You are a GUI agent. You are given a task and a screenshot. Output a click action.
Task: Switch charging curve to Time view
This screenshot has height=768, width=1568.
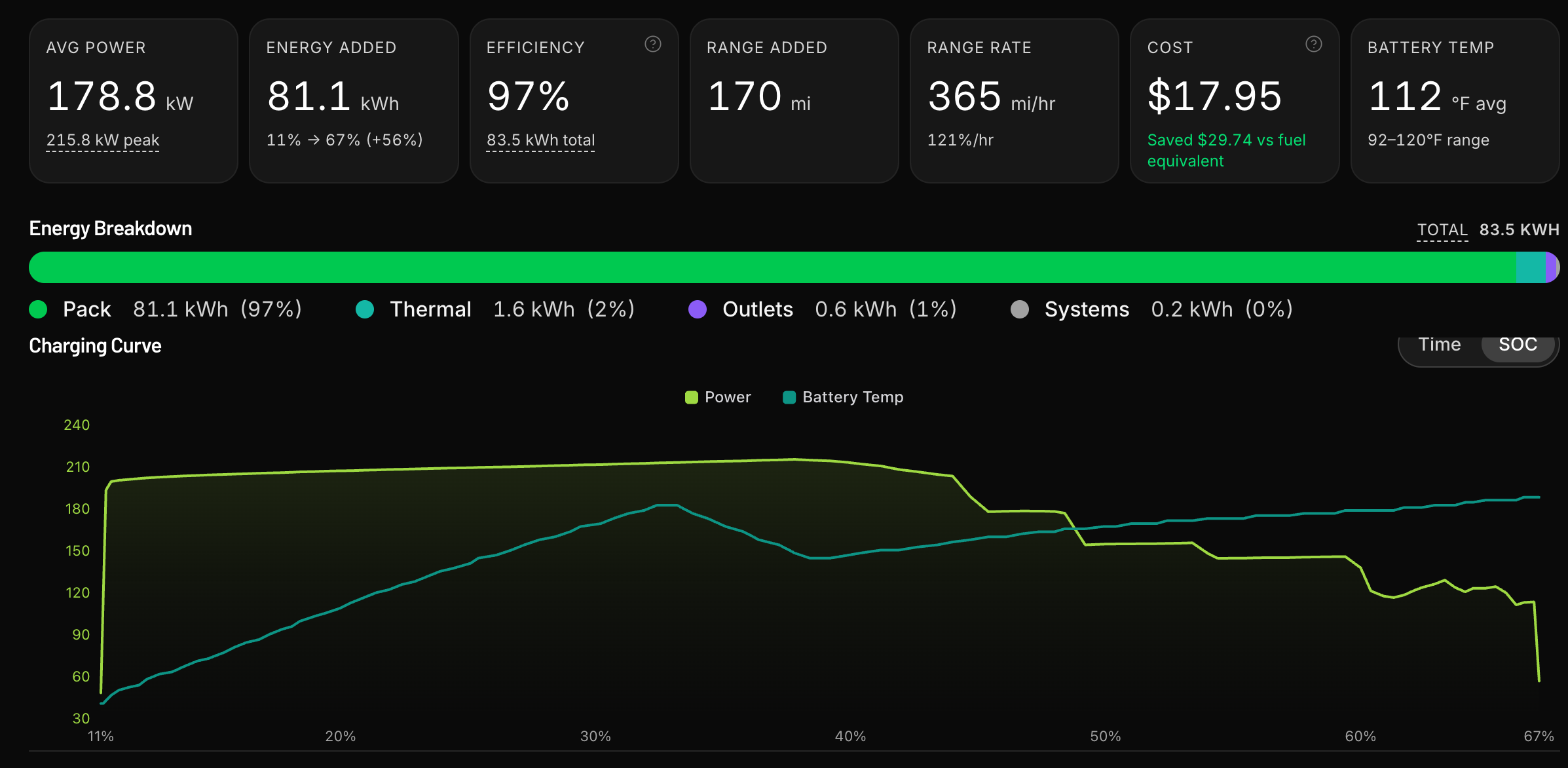(x=1440, y=345)
